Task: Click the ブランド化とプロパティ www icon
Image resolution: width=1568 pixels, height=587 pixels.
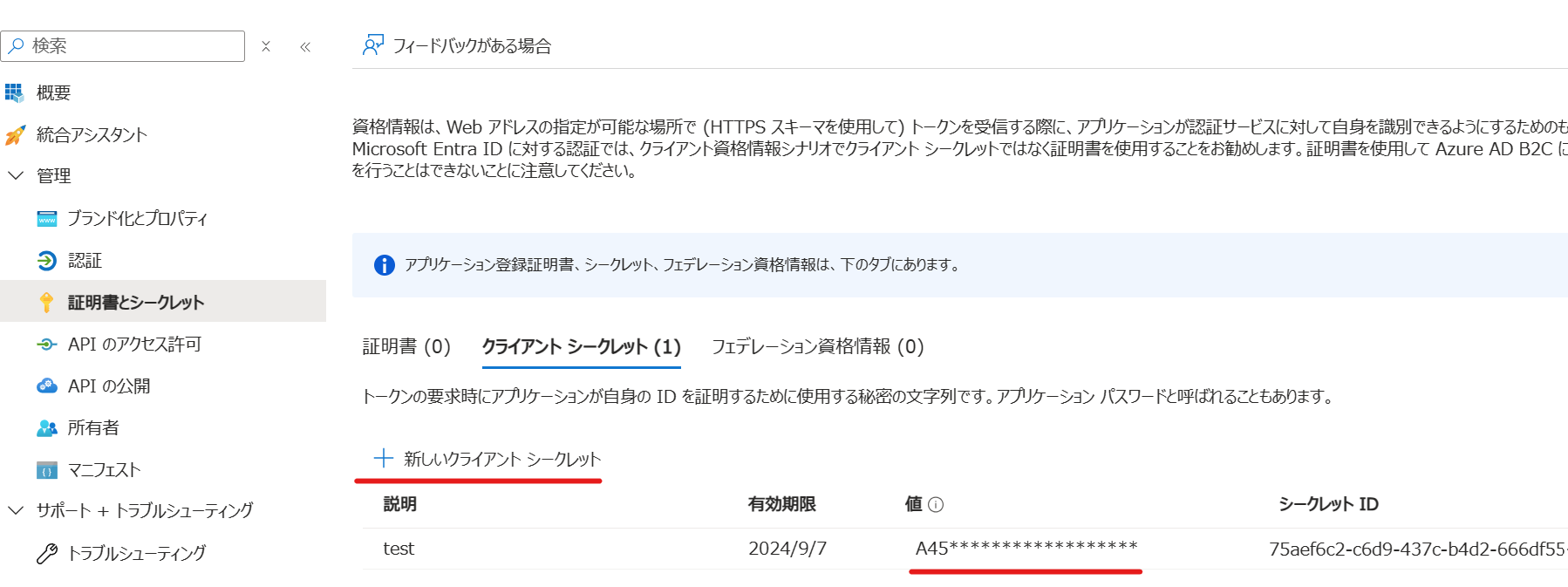Action: (47, 219)
